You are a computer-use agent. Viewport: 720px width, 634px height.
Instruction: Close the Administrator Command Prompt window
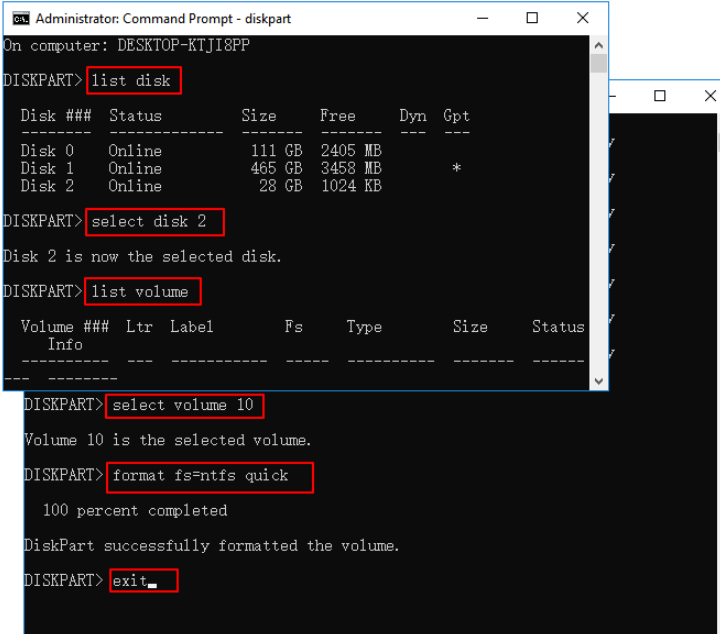[583, 18]
